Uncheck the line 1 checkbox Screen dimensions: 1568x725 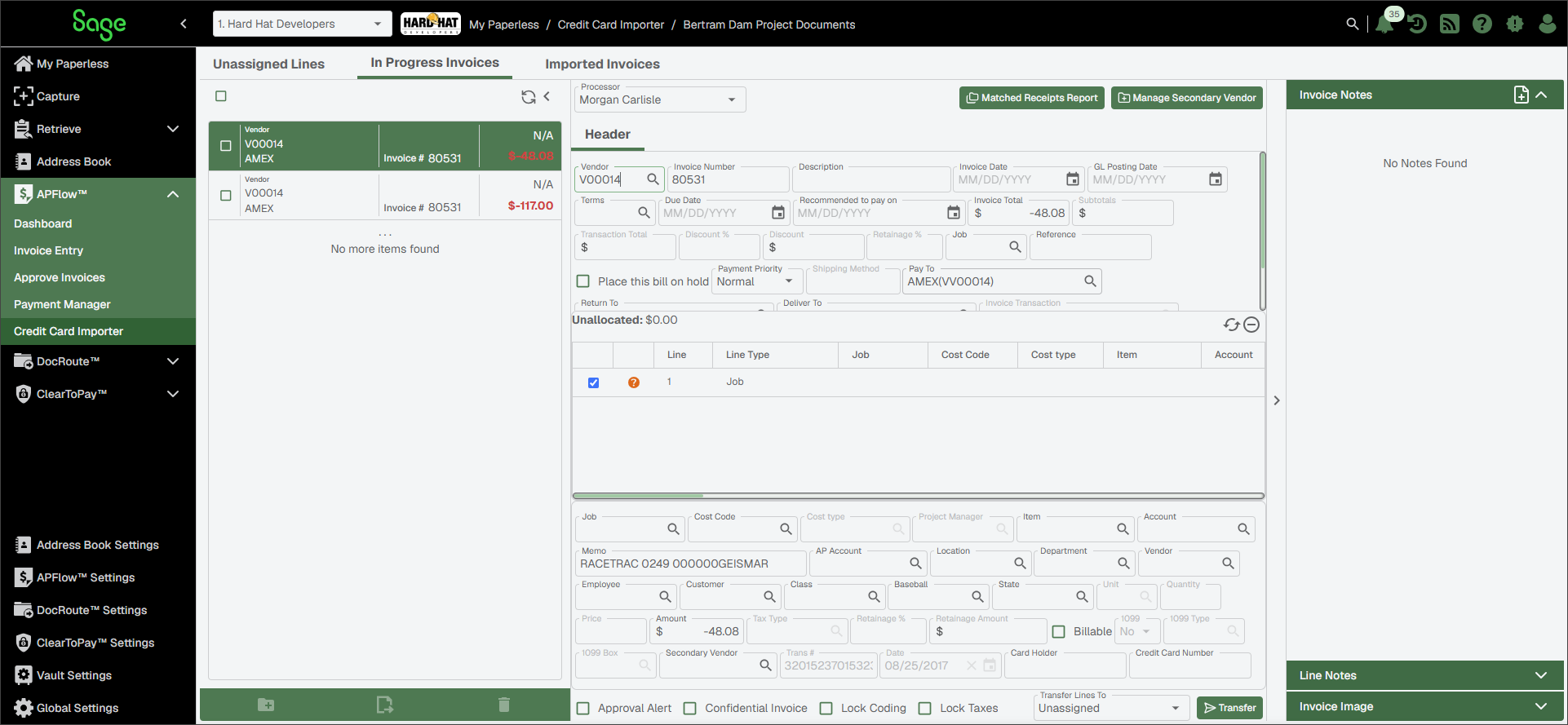tap(594, 382)
